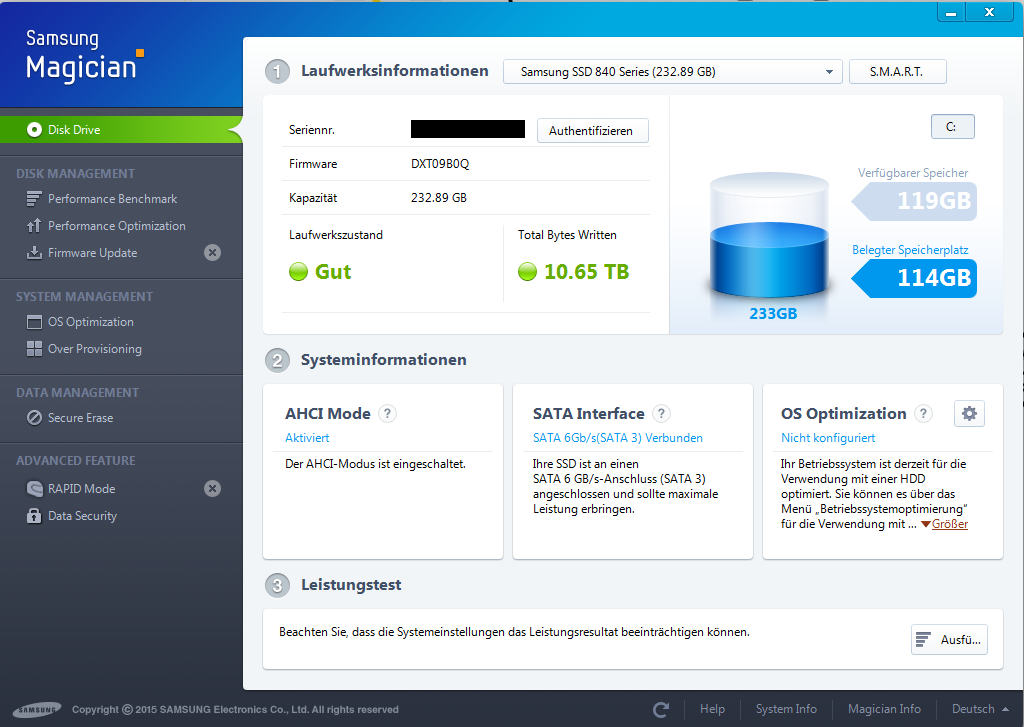This screenshot has width=1024, height=727.
Task: Run the Leistungstest with Ausfü... button
Action: click(950, 639)
